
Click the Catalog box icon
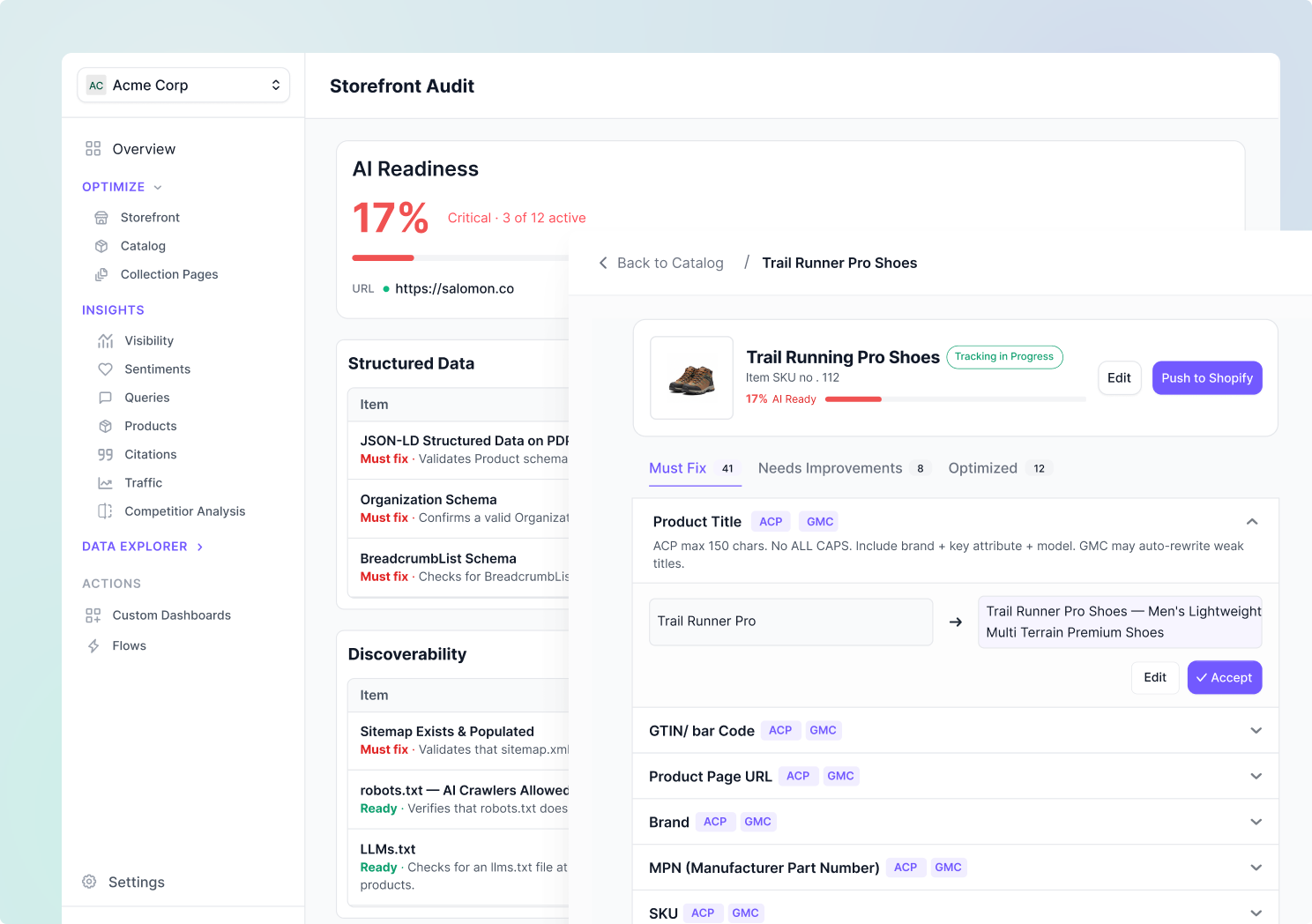101,246
